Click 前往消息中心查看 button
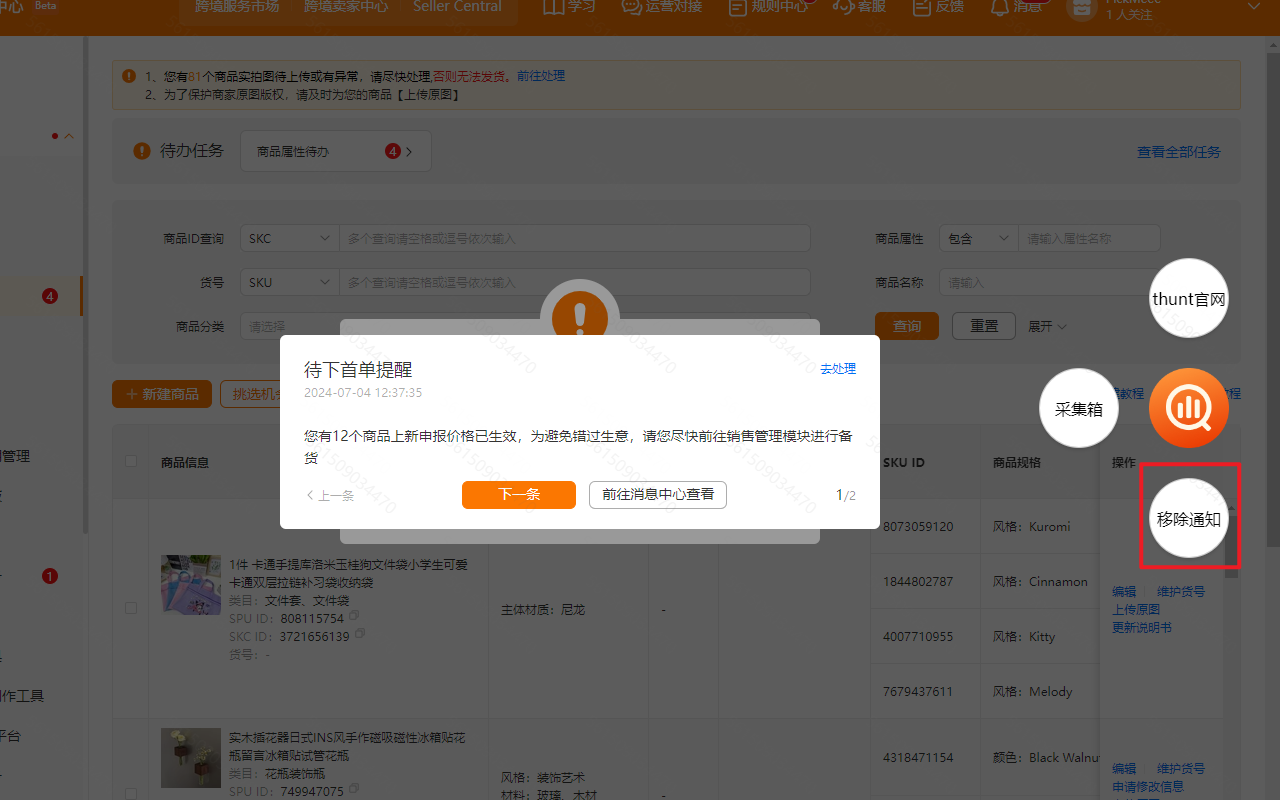Viewport: 1280px width, 800px height. pyautogui.click(x=658, y=495)
